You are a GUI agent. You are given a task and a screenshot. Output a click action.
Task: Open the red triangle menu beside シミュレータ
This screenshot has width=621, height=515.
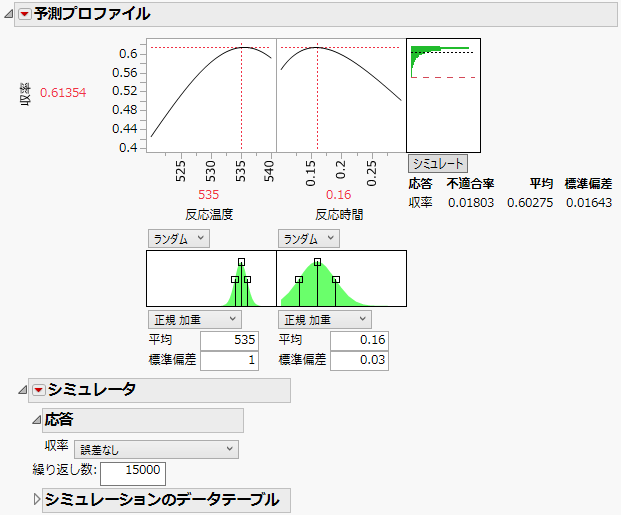pyautogui.click(x=38, y=390)
